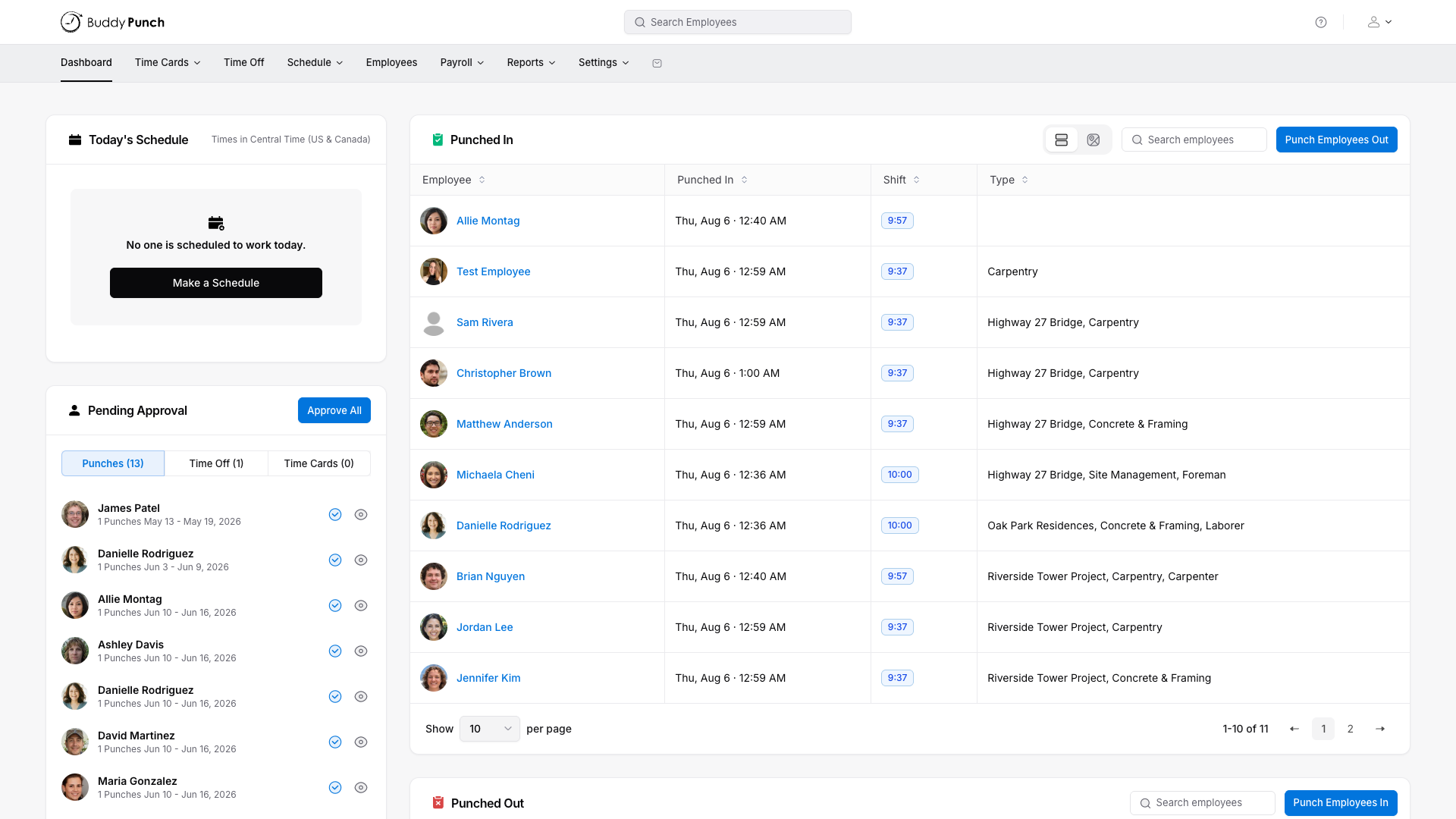
Task: Focus Punched In search employees field
Action: (1194, 140)
